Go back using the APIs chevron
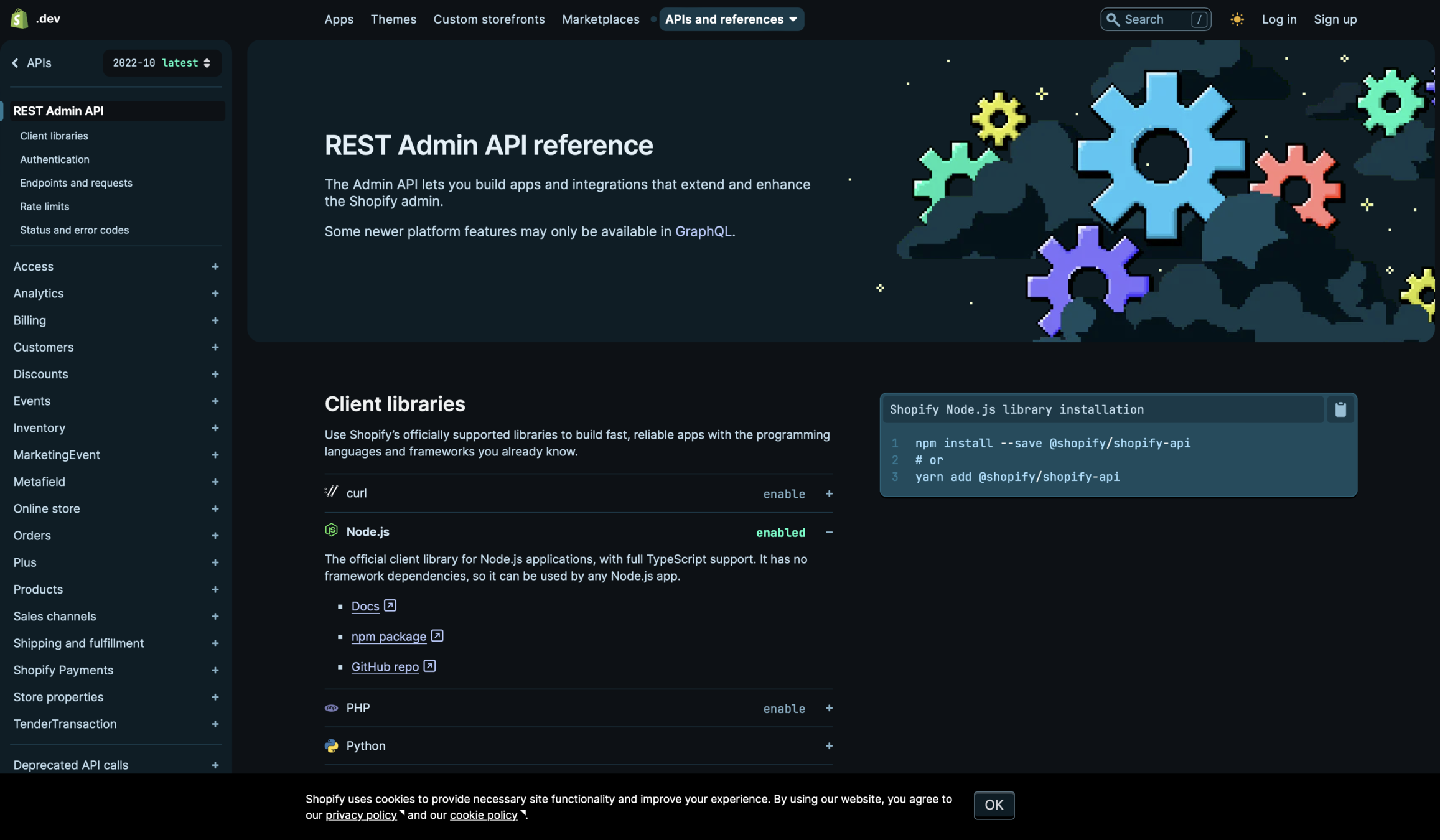 point(16,63)
